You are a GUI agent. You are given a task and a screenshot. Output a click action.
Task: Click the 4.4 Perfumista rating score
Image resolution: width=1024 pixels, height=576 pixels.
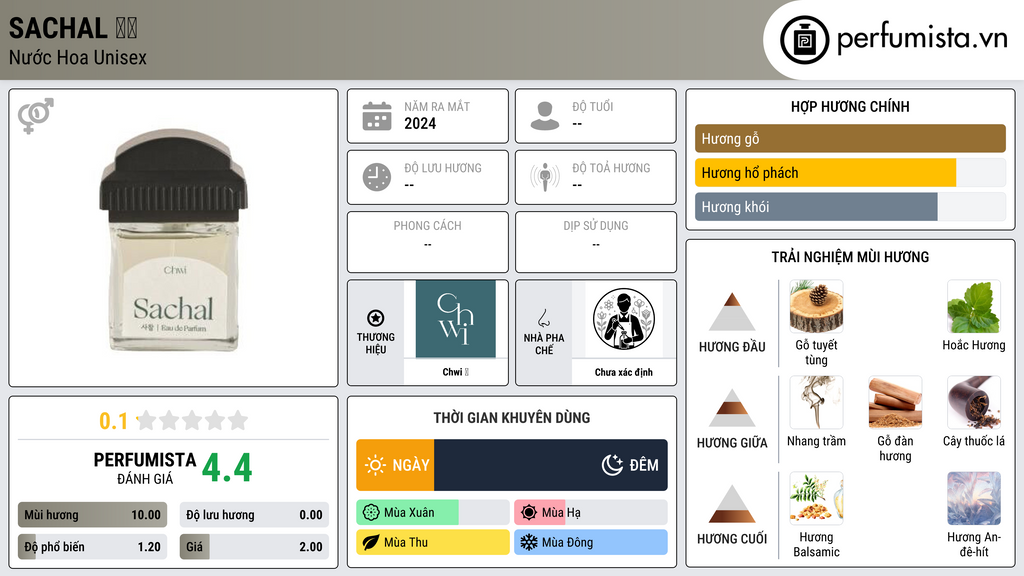pos(227,468)
